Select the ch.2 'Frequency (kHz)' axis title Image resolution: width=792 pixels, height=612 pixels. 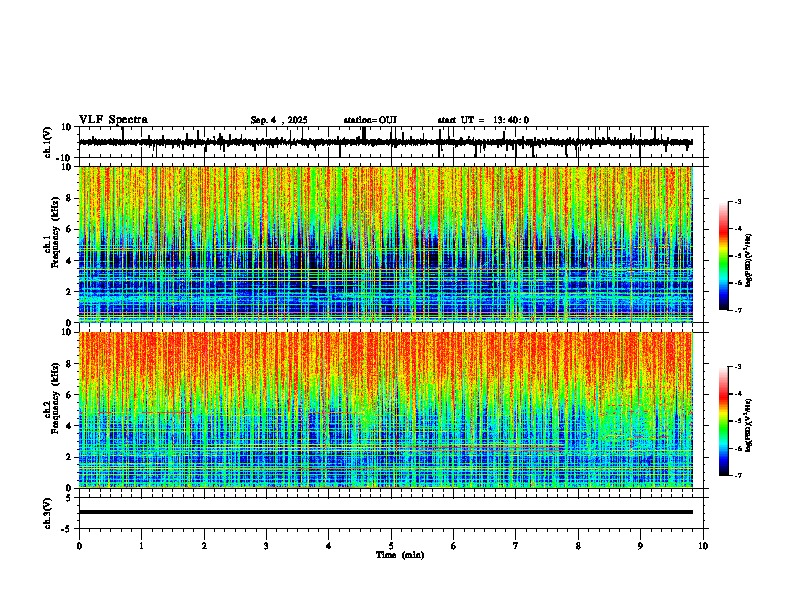pos(55,397)
